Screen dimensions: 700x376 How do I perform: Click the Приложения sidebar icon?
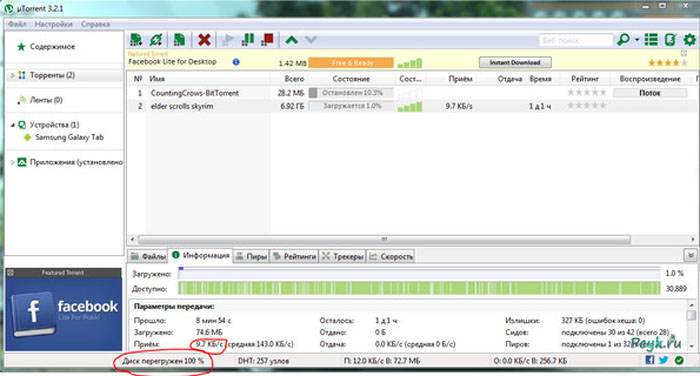(x=22, y=162)
